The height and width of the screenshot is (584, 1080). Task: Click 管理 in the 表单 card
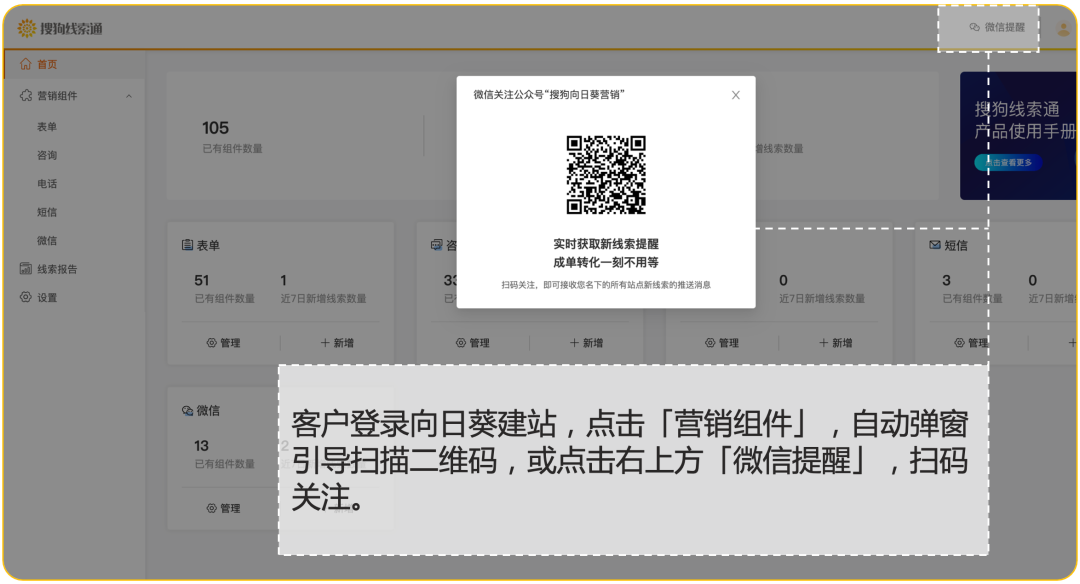(223, 343)
